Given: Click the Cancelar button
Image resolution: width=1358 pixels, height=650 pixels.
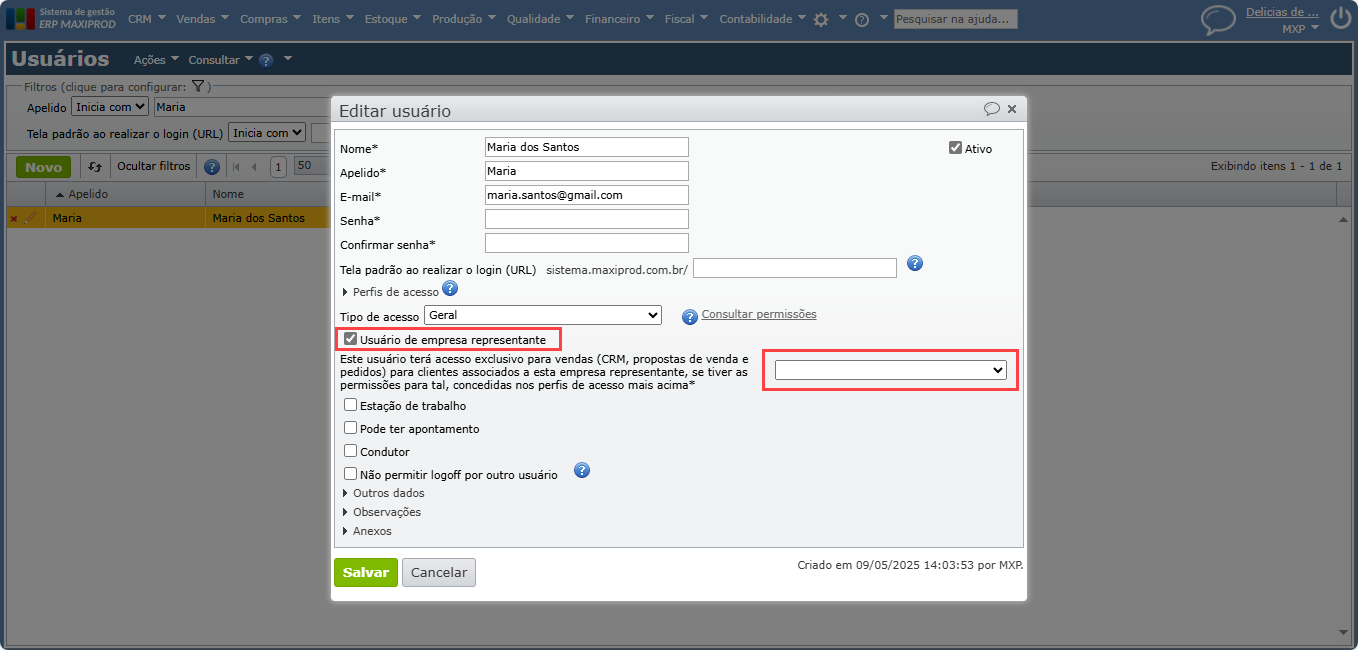Looking at the screenshot, I should click(x=439, y=572).
